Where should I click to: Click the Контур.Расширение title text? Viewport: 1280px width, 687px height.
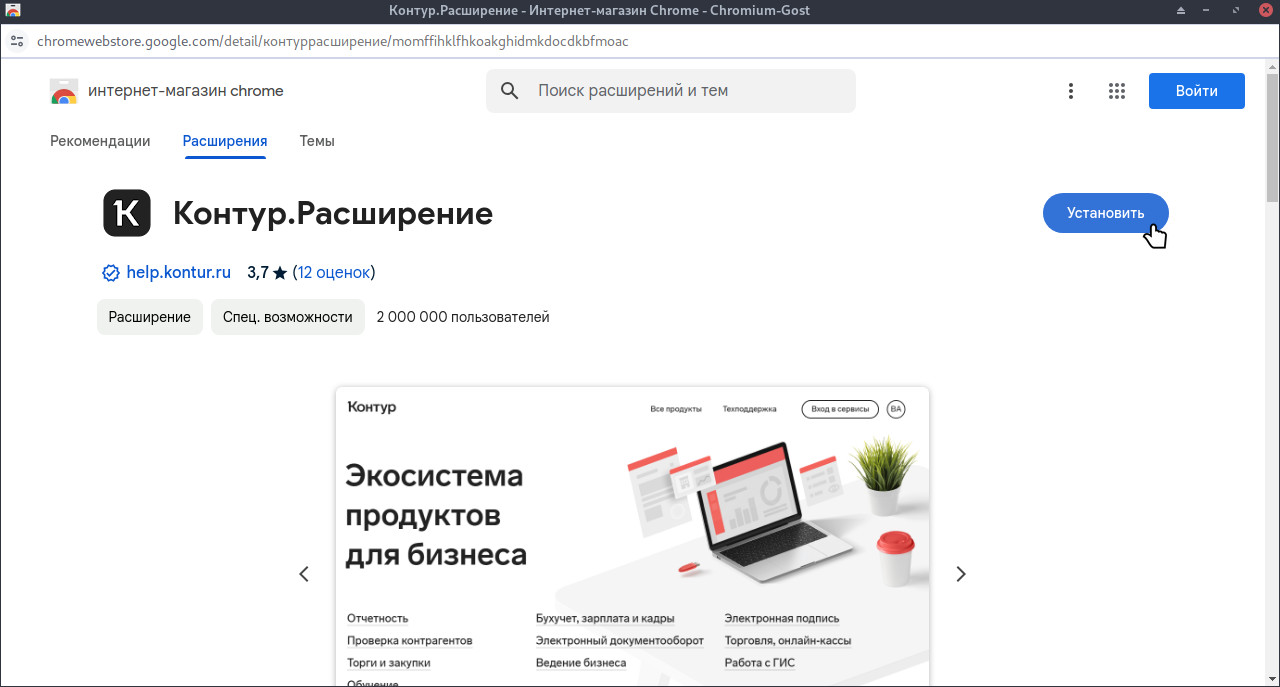tap(333, 213)
